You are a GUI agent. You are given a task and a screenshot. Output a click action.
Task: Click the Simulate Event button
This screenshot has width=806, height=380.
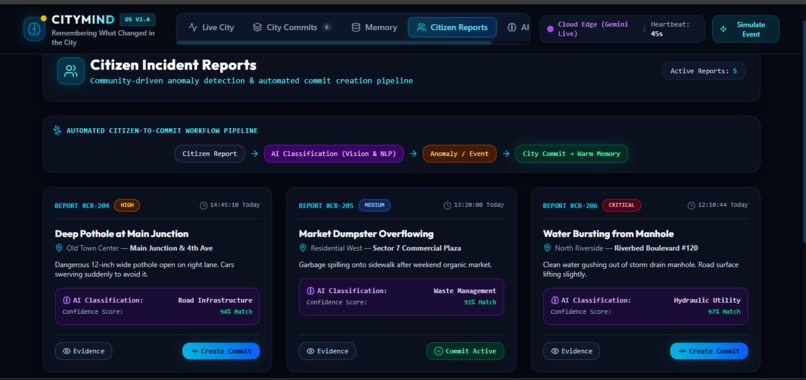coord(745,29)
